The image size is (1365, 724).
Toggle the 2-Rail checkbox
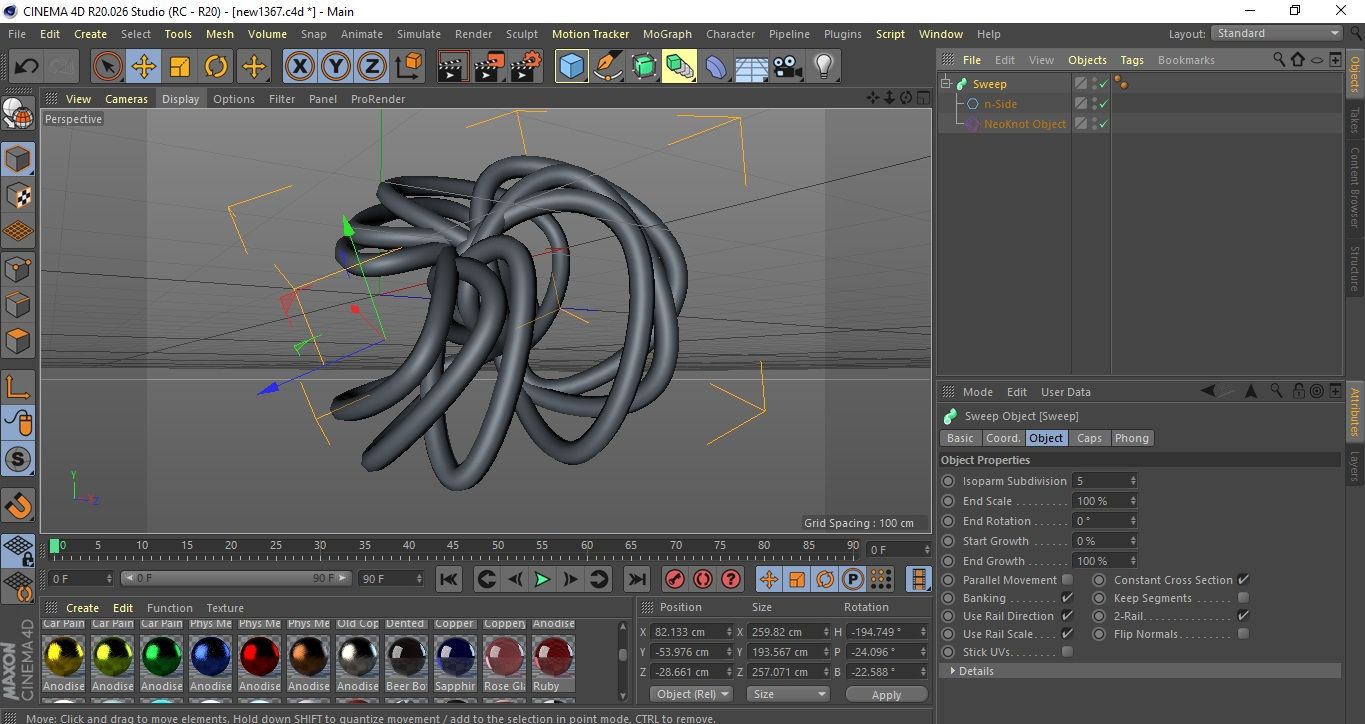coord(1243,616)
